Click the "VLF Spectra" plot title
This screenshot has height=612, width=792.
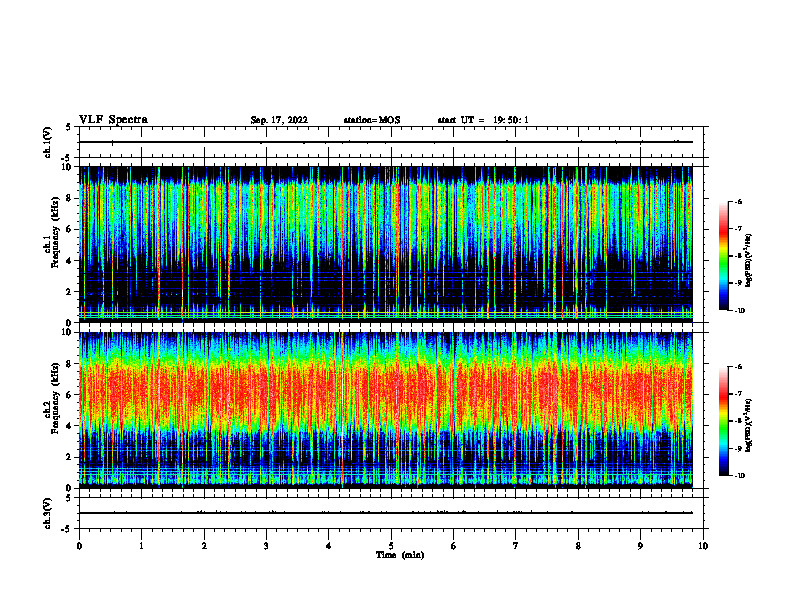[x=113, y=120]
